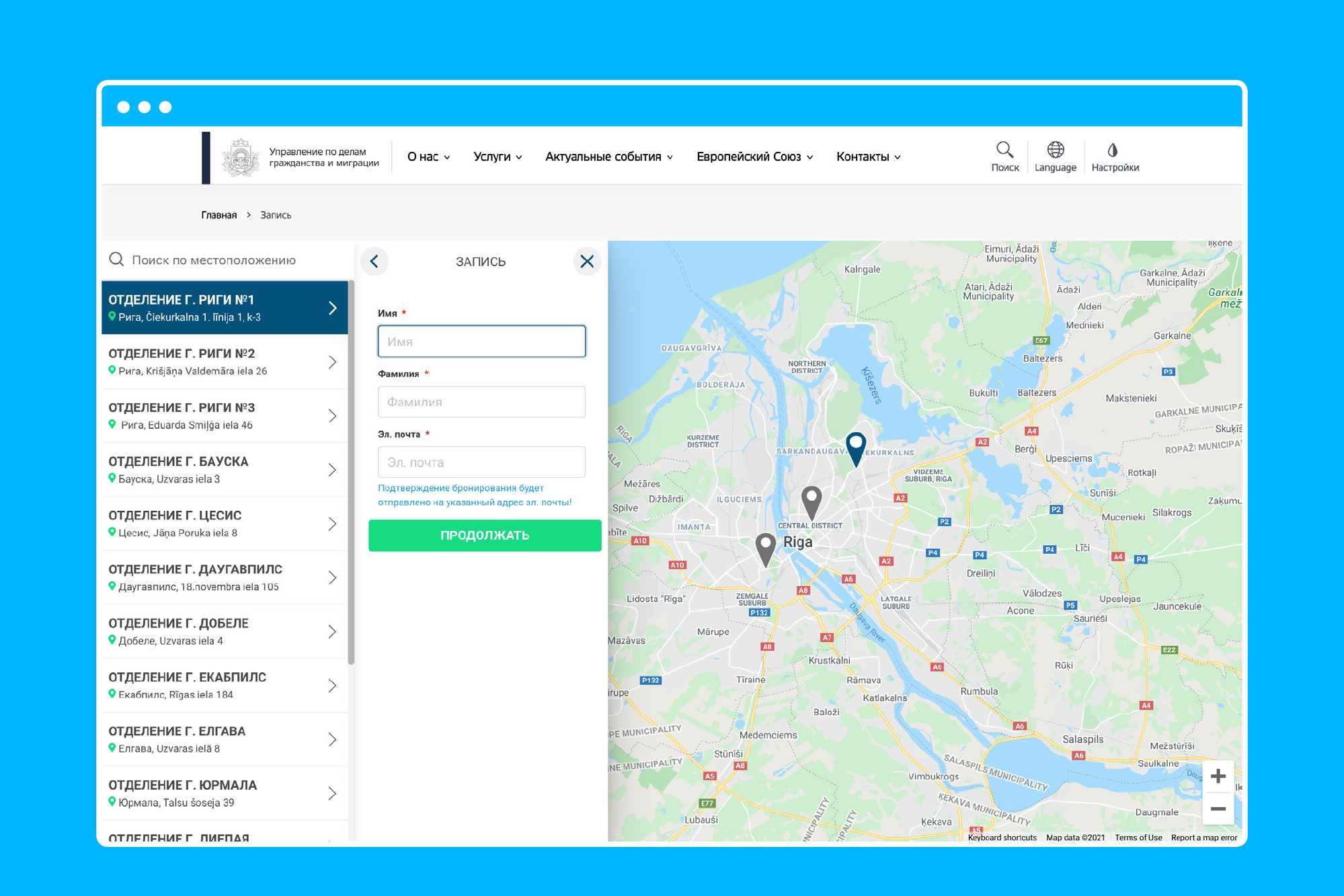This screenshot has width=1344, height=896.
Task: Focus the Эл. почта email field
Action: pos(481,462)
